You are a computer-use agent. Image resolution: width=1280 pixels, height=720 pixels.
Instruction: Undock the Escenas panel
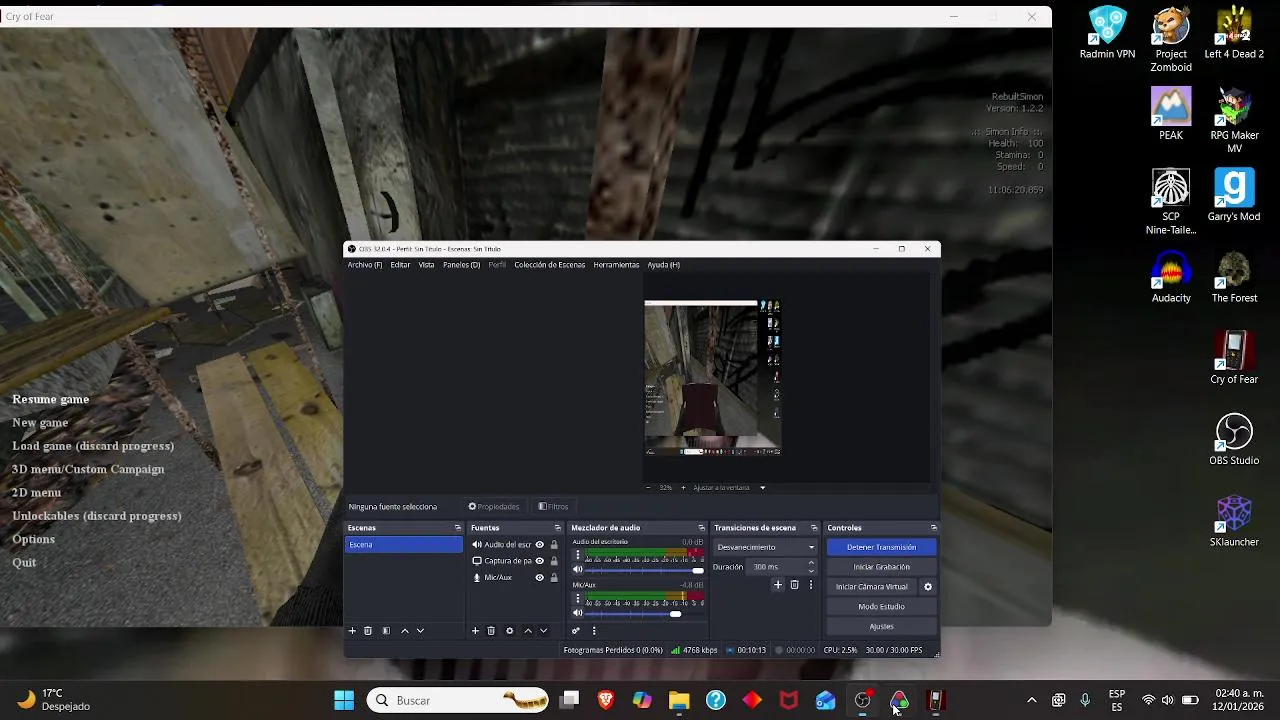(x=458, y=528)
